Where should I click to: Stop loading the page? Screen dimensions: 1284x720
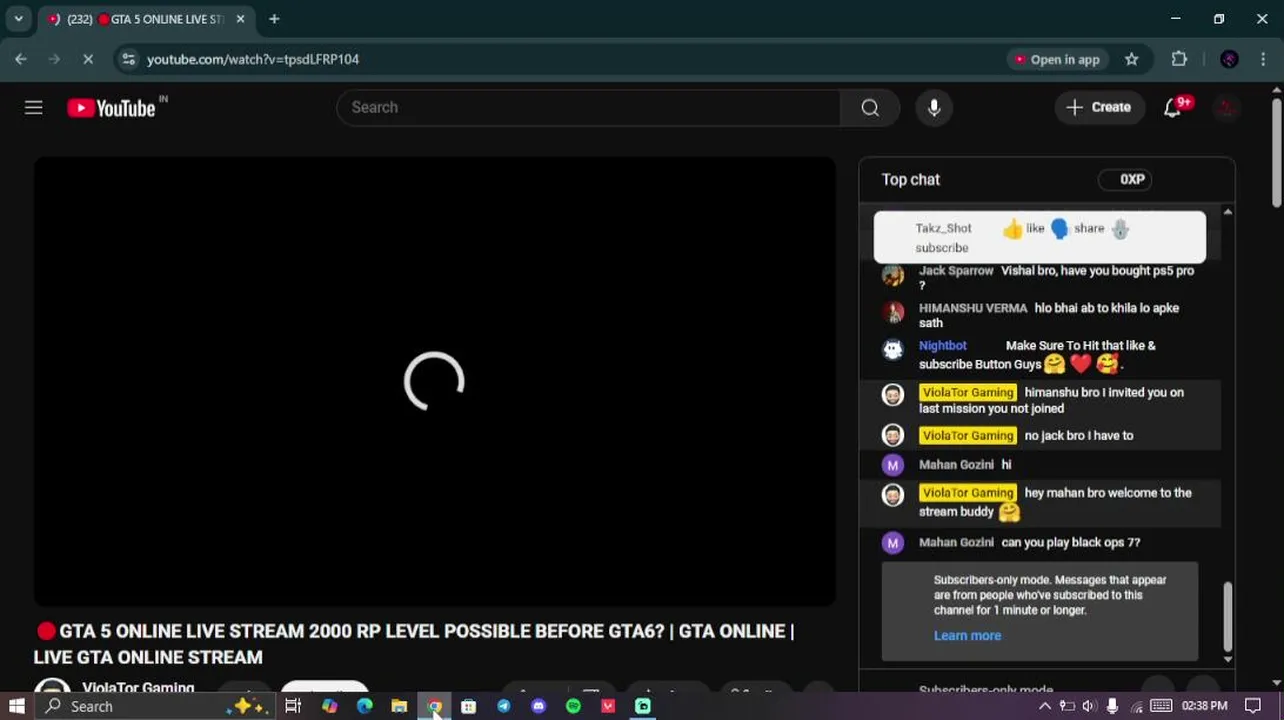click(88, 59)
